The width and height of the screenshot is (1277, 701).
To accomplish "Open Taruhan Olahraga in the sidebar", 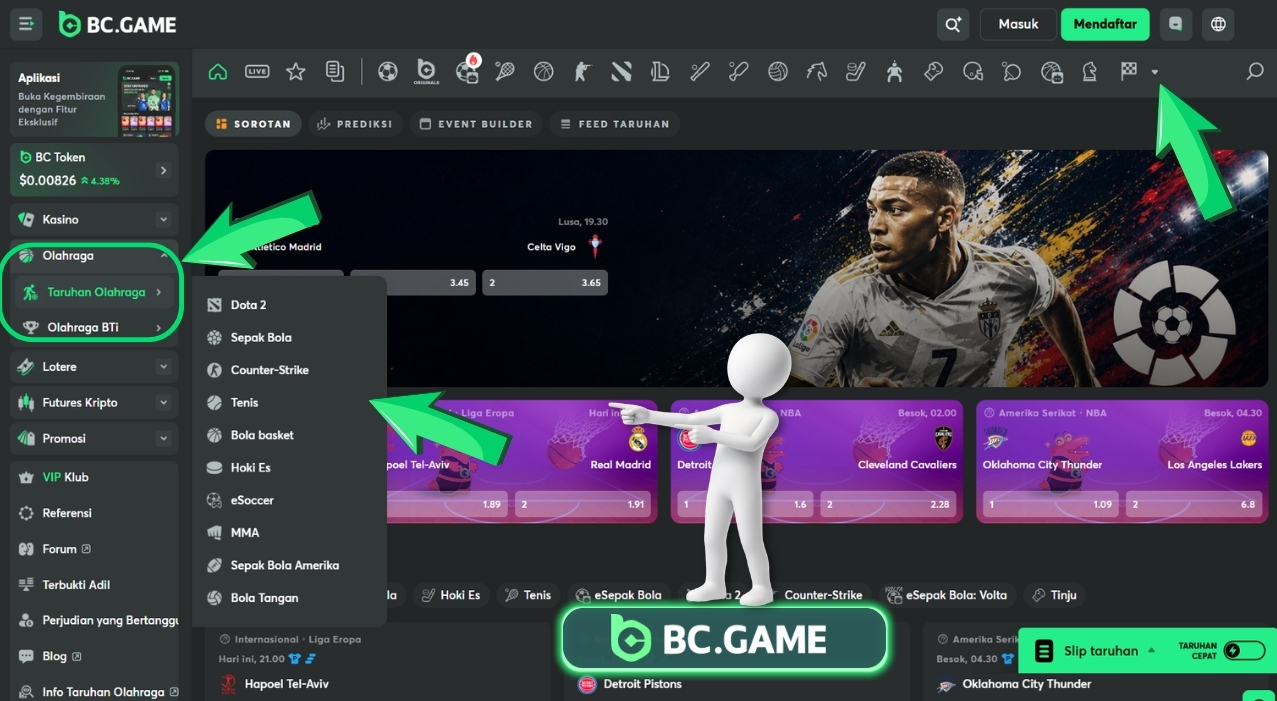I will [x=94, y=292].
